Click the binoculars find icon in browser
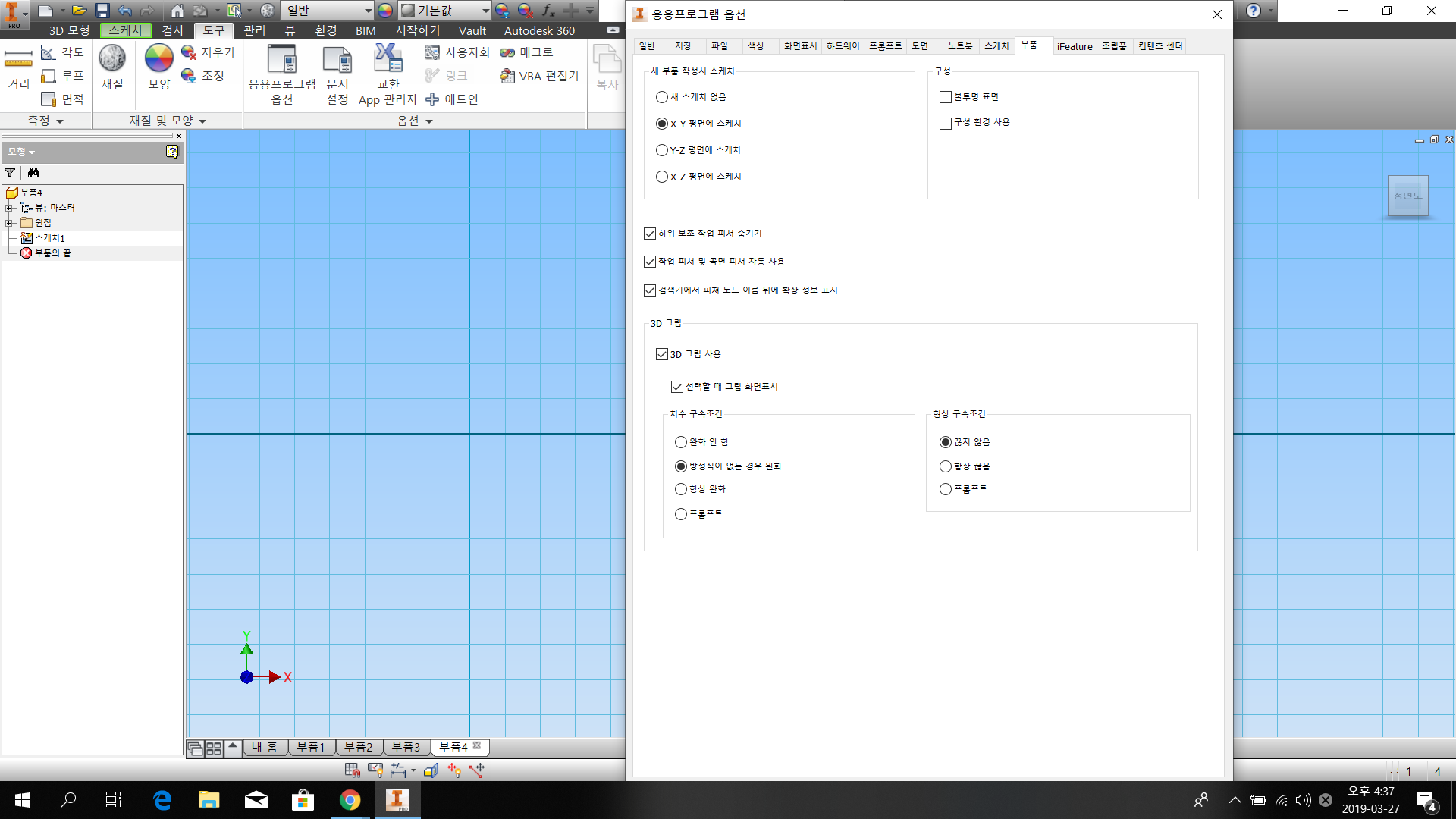The height and width of the screenshot is (819, 1456). (33, 173)
